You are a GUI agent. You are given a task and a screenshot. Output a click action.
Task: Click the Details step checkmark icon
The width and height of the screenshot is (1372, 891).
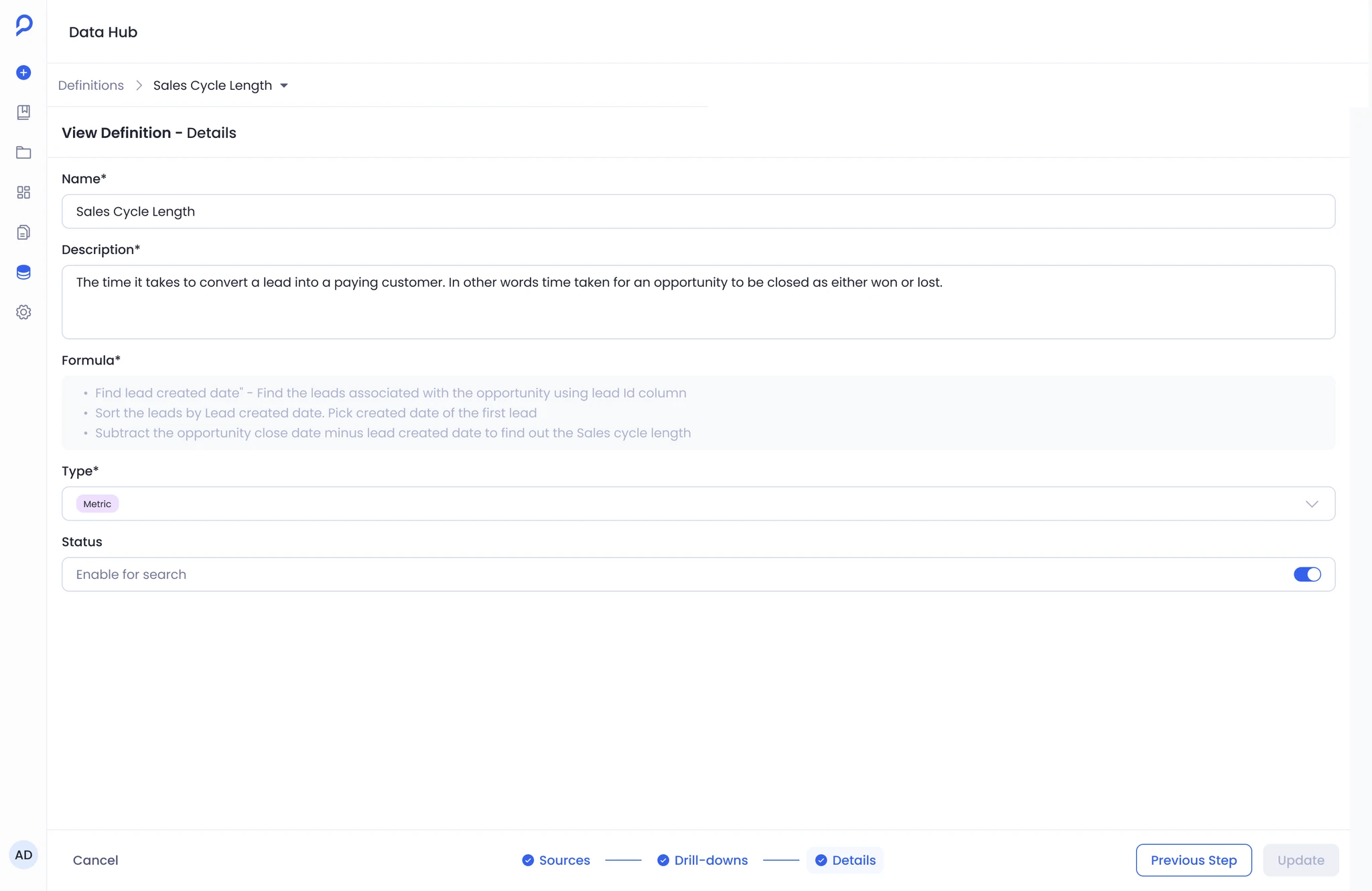click(x=821, y=860)
